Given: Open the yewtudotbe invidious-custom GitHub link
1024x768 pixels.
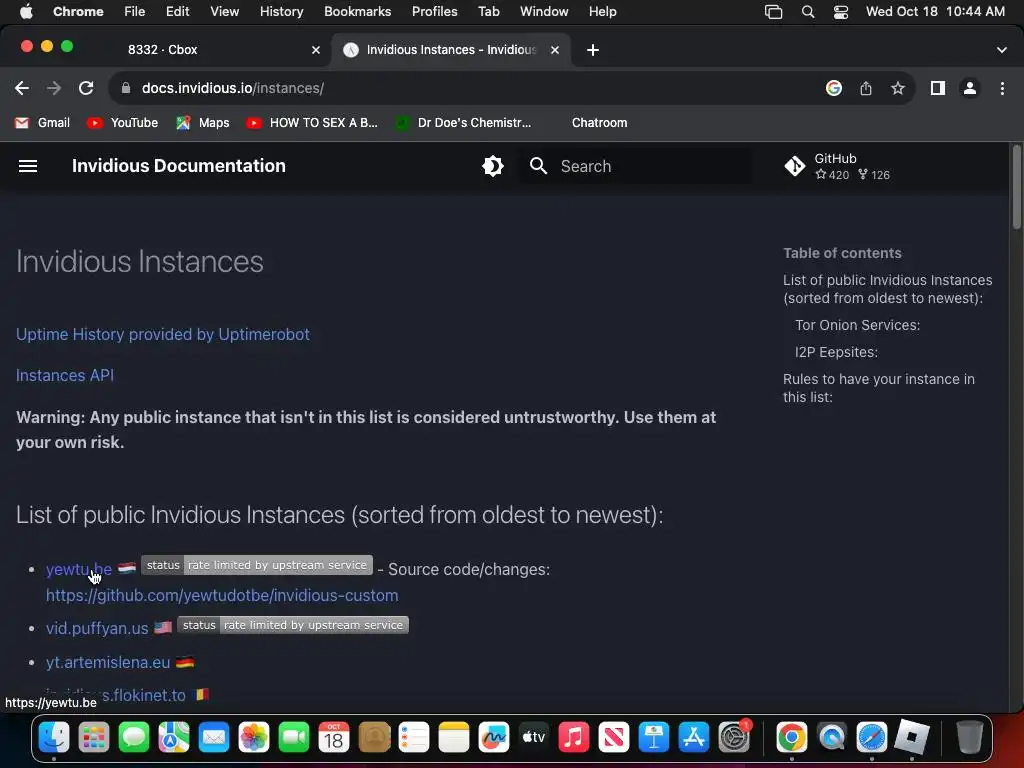Looking at the screenshot, I should (222, 596).
